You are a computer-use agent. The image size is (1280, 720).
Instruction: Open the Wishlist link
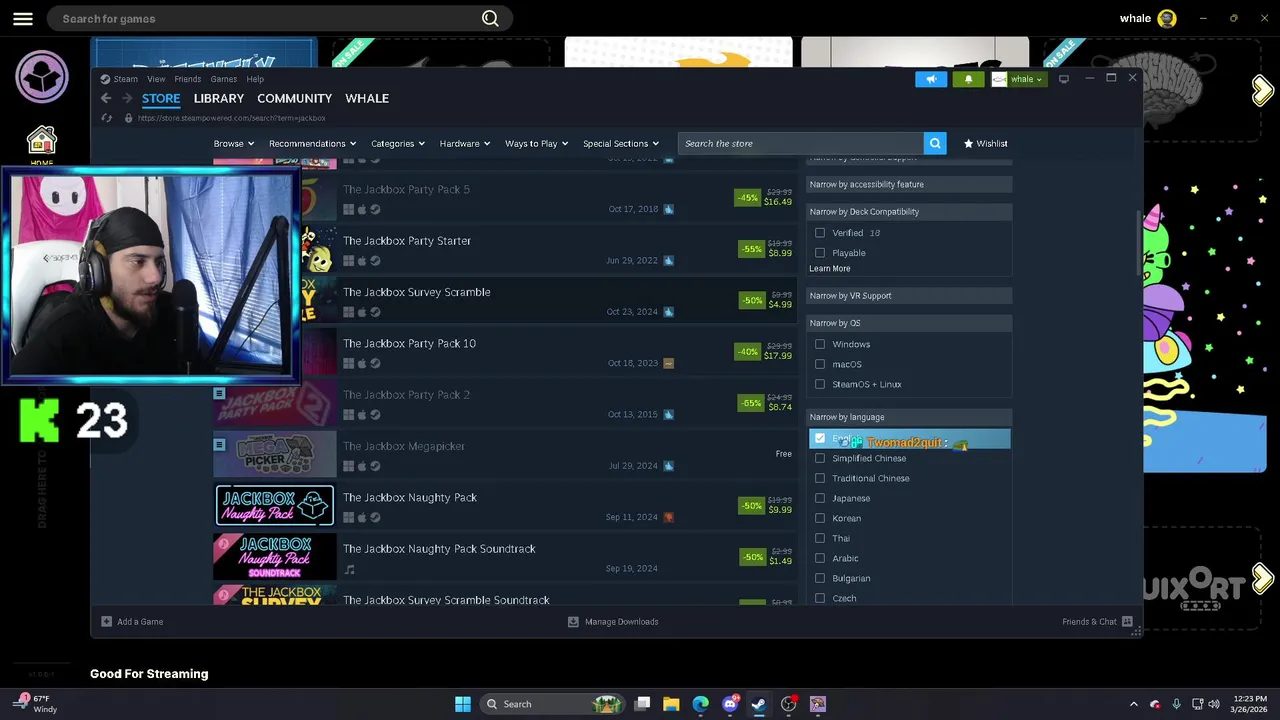click(986, 143)
